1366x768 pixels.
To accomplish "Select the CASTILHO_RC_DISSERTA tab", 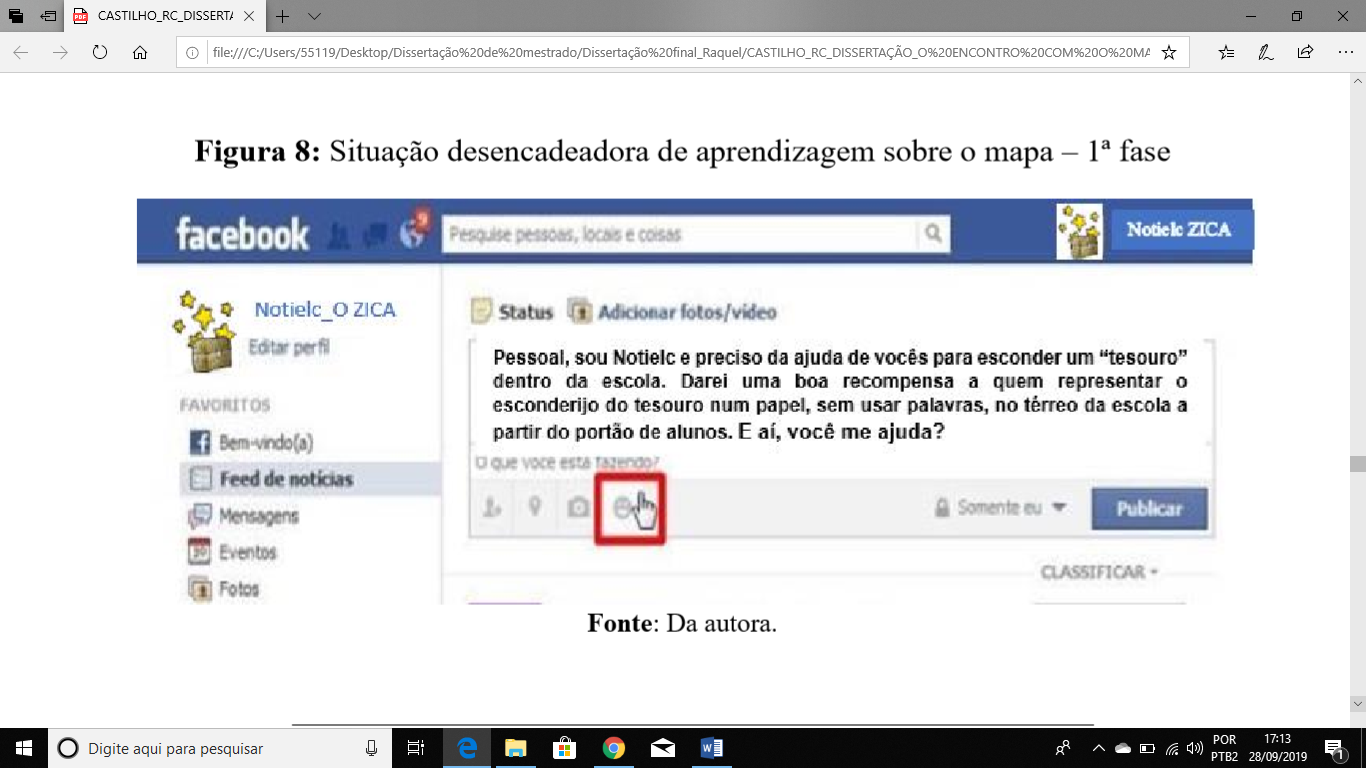I will [x=166, y=16].
